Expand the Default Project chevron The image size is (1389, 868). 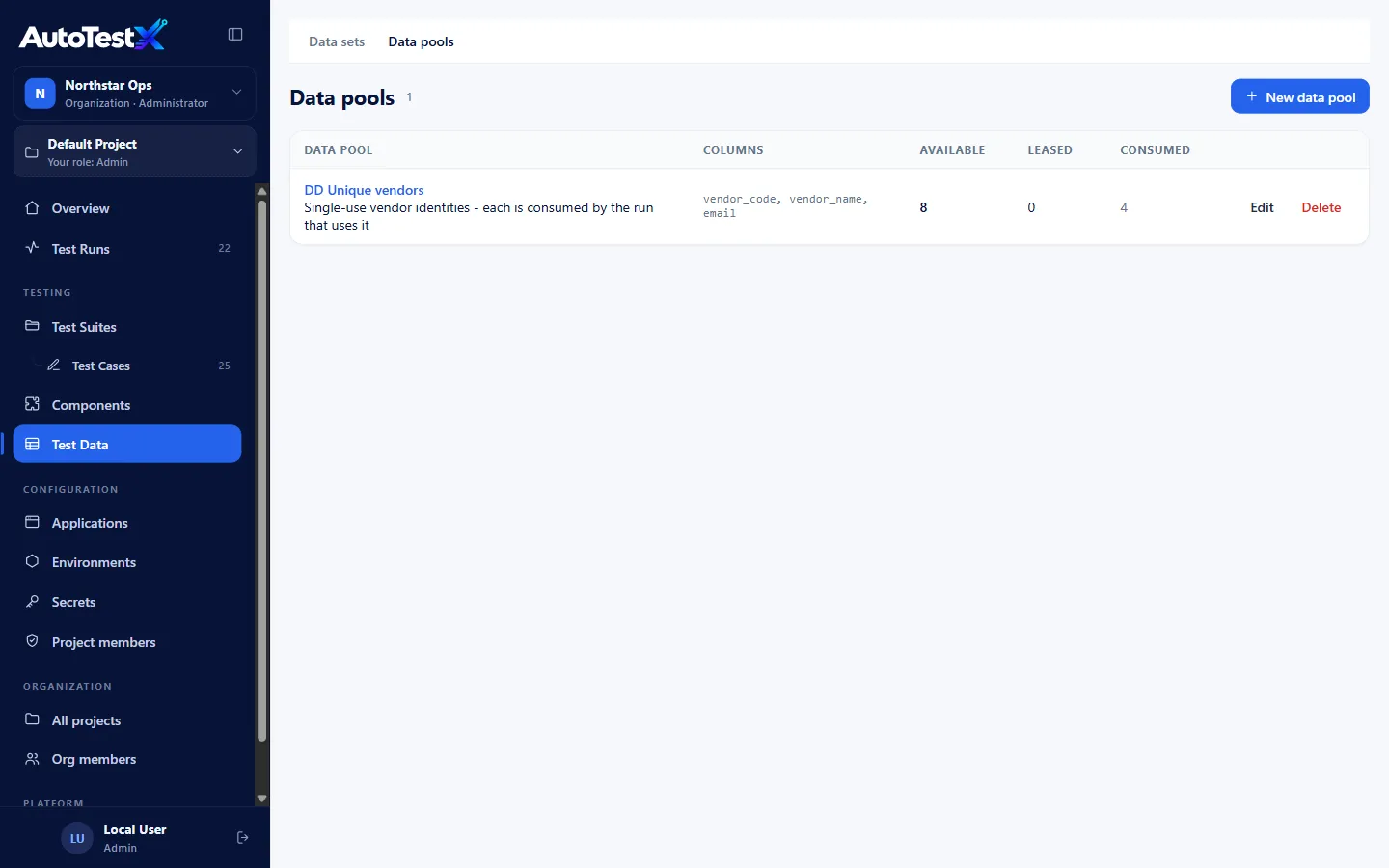(x=237, y=151)
